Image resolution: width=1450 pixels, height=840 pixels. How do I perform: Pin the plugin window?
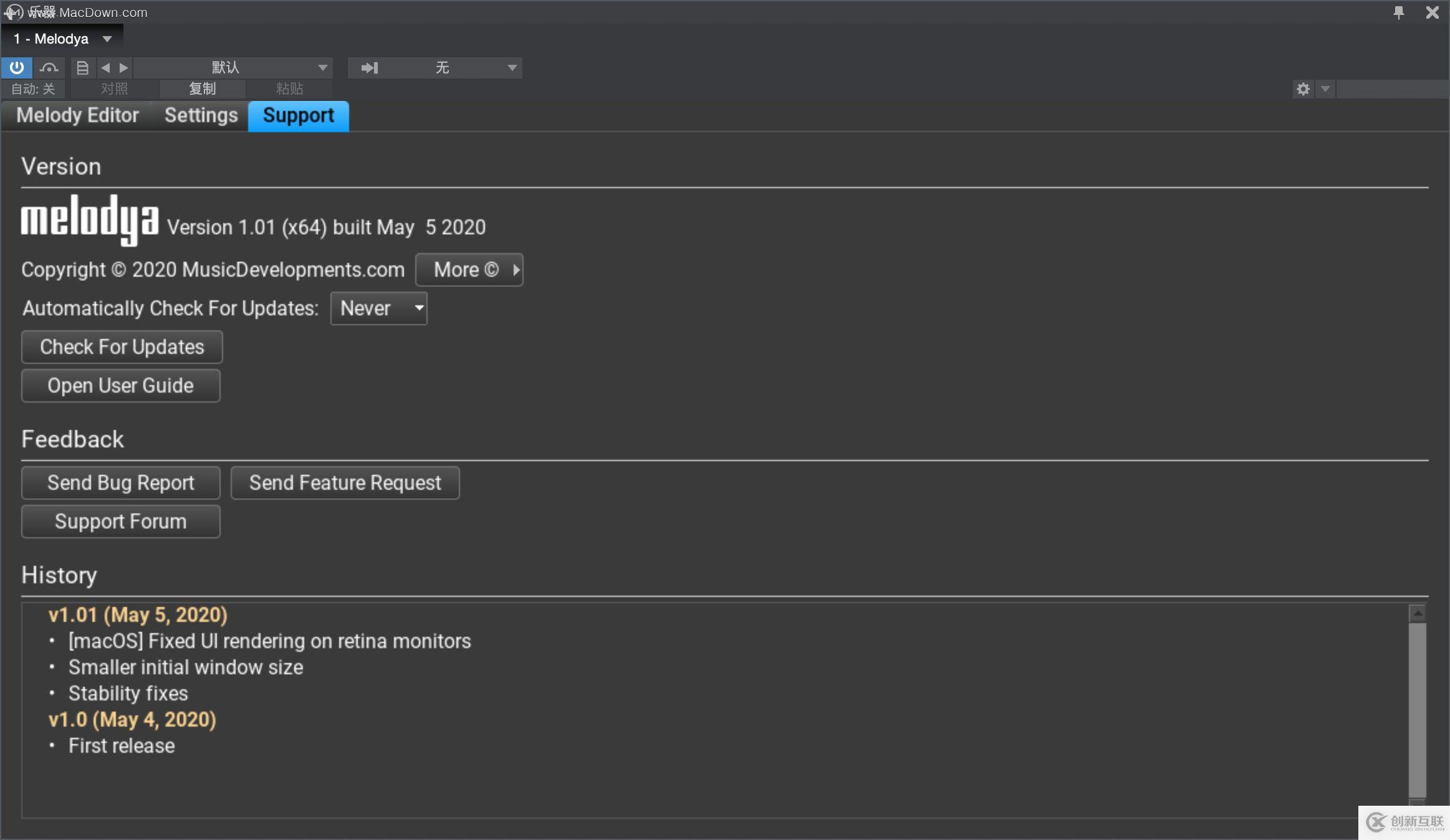click(x=1399, y=12)
